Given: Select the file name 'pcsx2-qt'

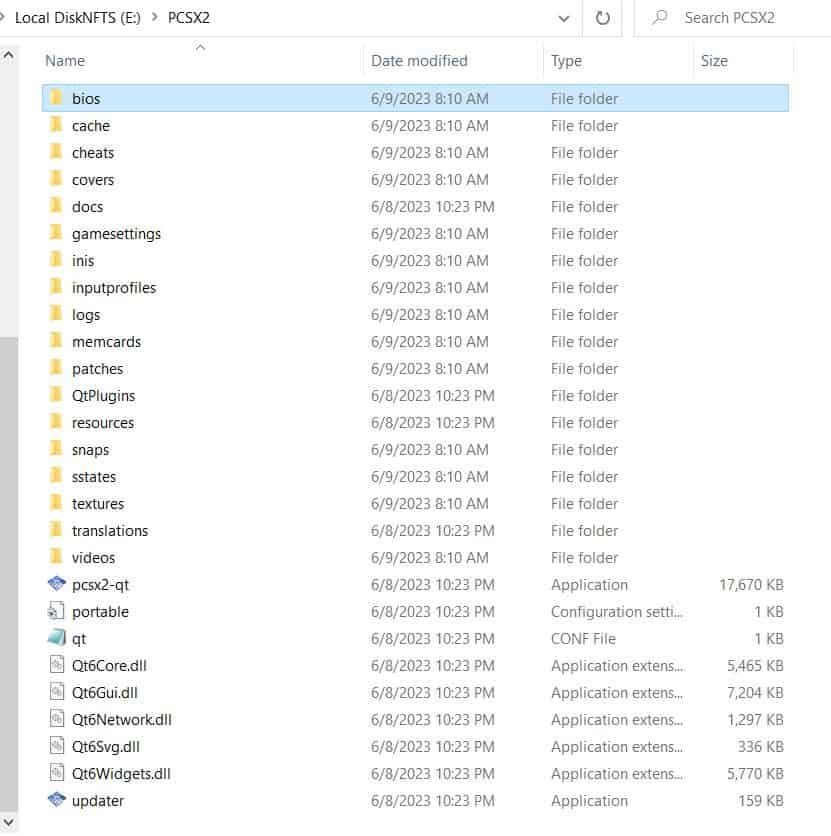Looking at the screenshot, I should pyautogui.click(x=100, y=585).
